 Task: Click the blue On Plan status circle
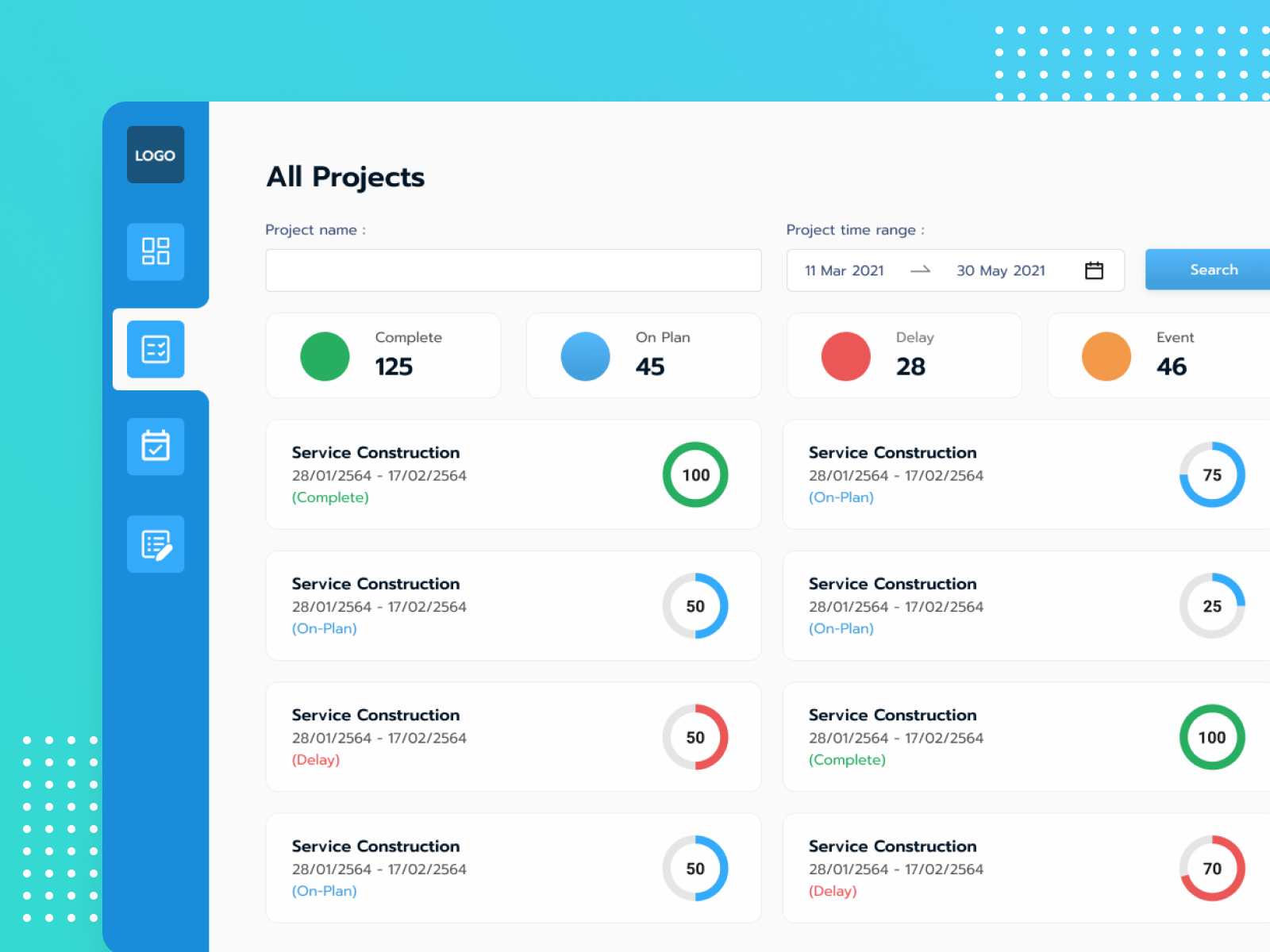click(x=585, y=356)
